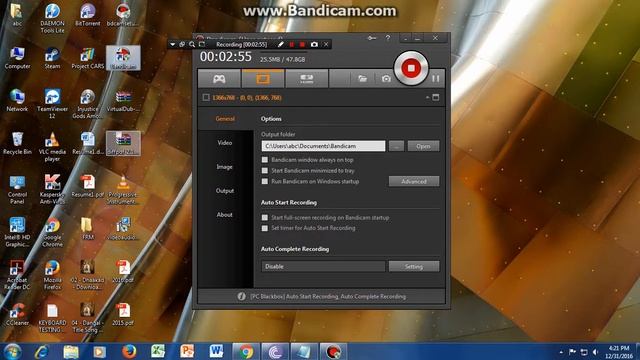Pause the Bandicam recording
The width and height of the screenshot is (640, 360).
(436, 78)
